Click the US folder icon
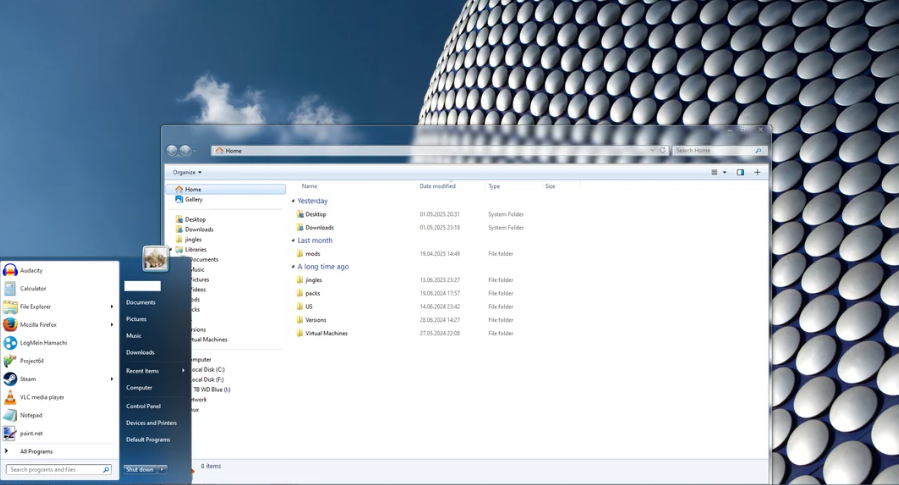899x485 pixels. [300, 307]
